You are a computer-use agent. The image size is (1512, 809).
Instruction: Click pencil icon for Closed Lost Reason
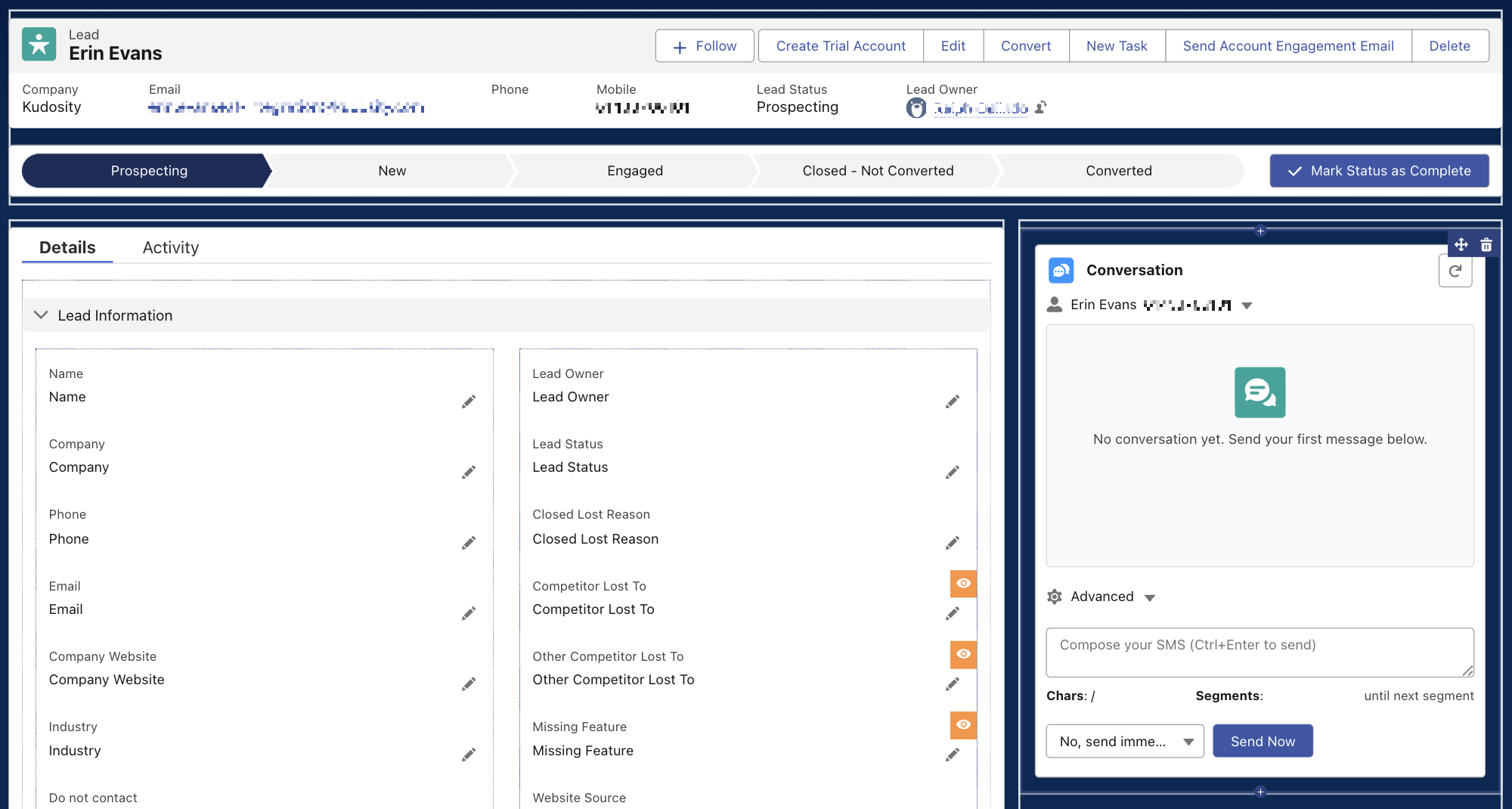tap(952, 543)
